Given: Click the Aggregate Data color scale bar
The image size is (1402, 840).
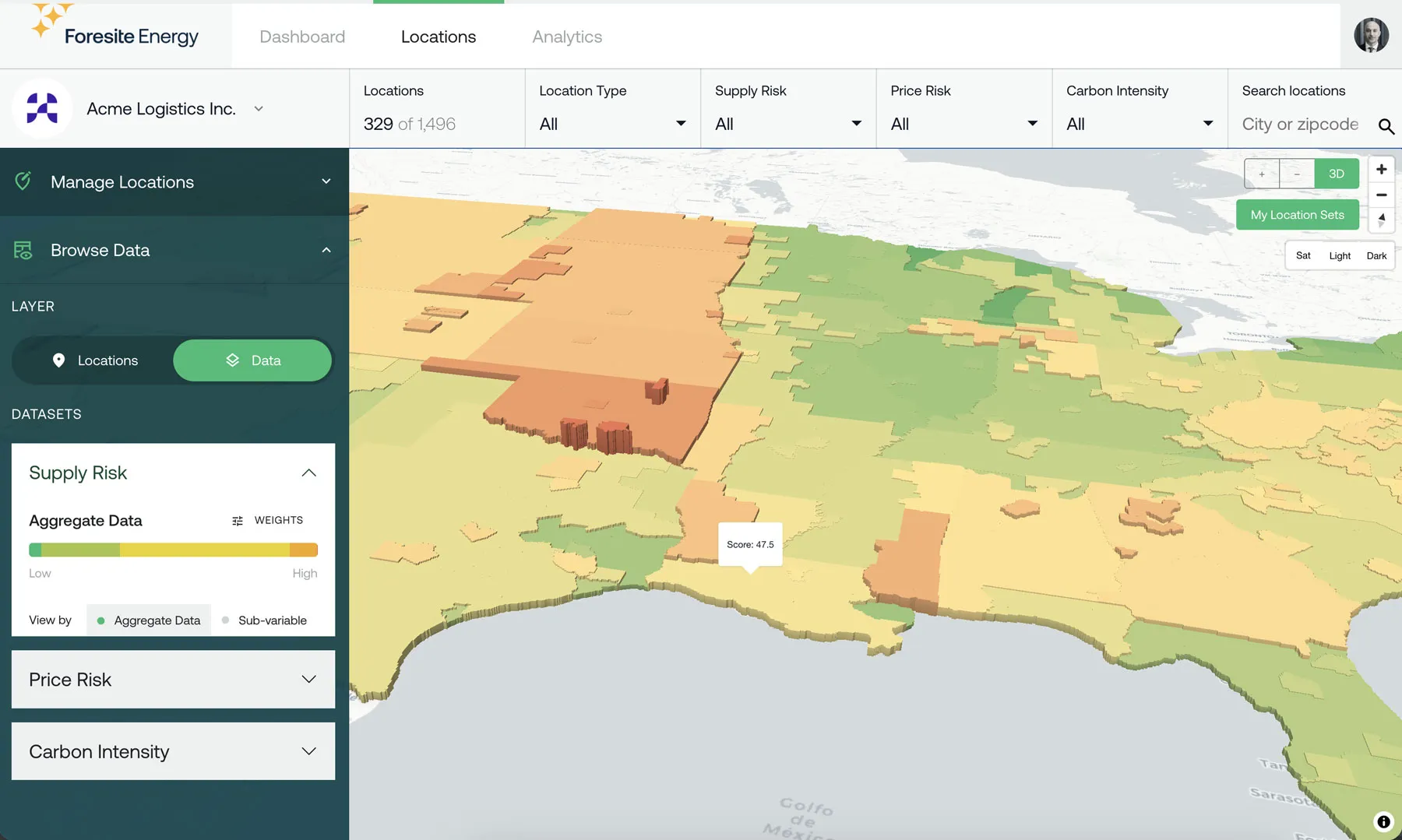Looking at the screenshot, I should pos(173,550).
